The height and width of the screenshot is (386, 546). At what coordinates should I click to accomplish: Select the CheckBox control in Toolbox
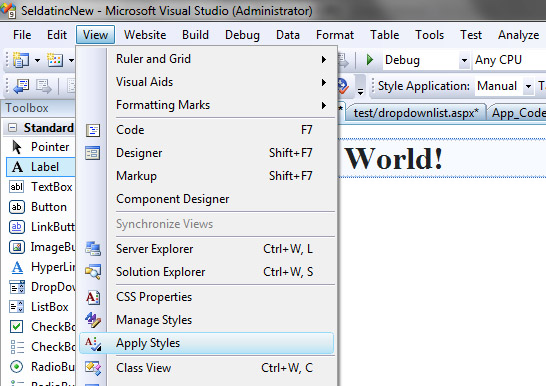click(41, 327)
